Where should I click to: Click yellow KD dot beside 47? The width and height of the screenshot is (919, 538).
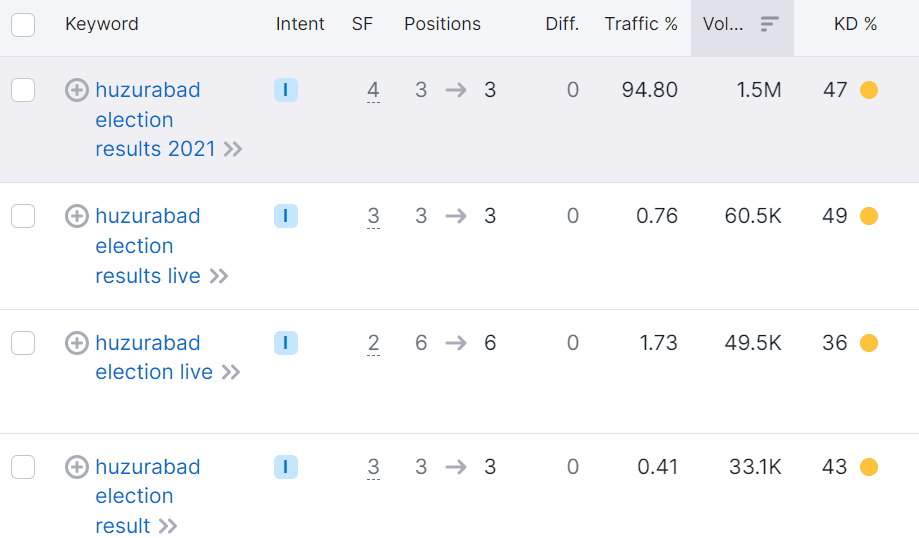[x=868, y=90]
